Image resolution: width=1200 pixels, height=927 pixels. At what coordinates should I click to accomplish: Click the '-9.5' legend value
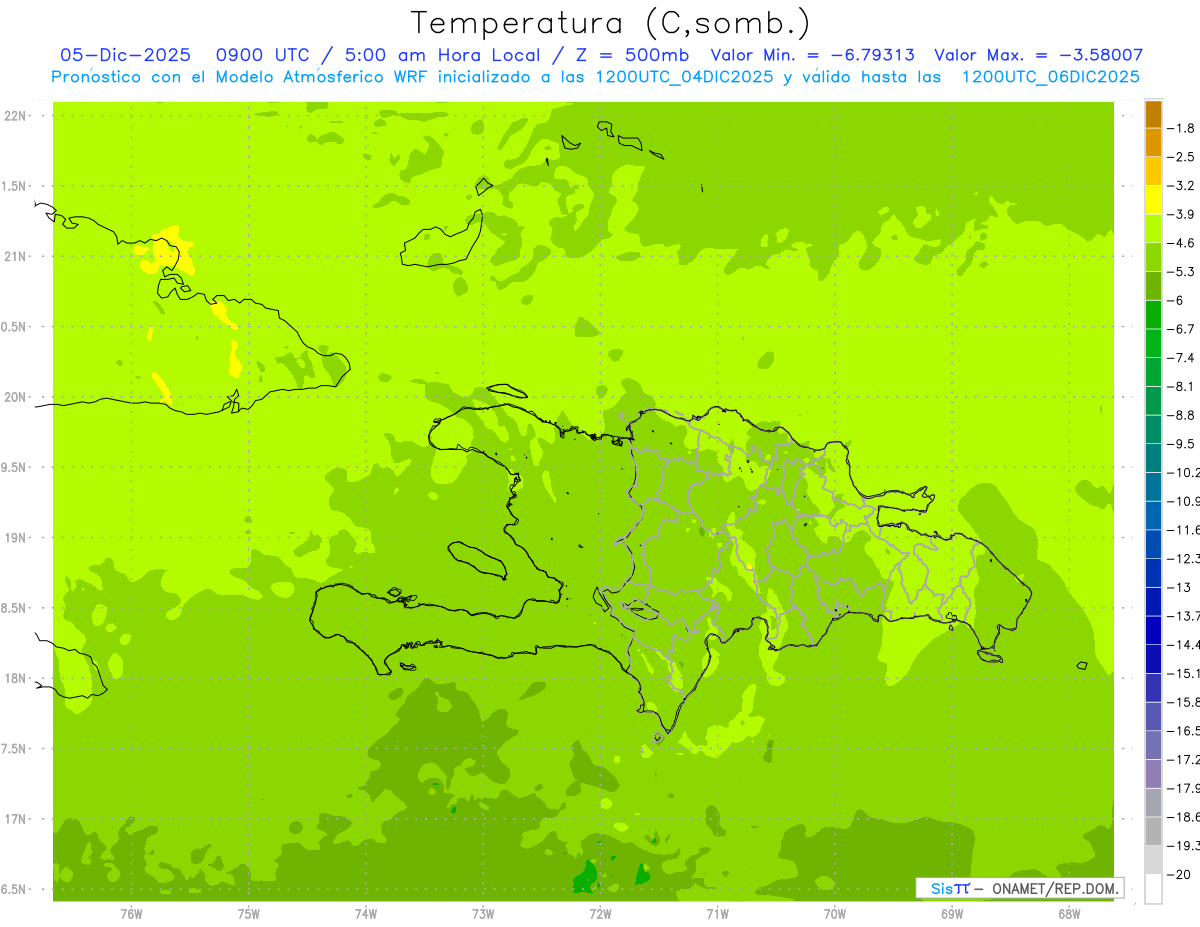click(x=1182, y=444)
